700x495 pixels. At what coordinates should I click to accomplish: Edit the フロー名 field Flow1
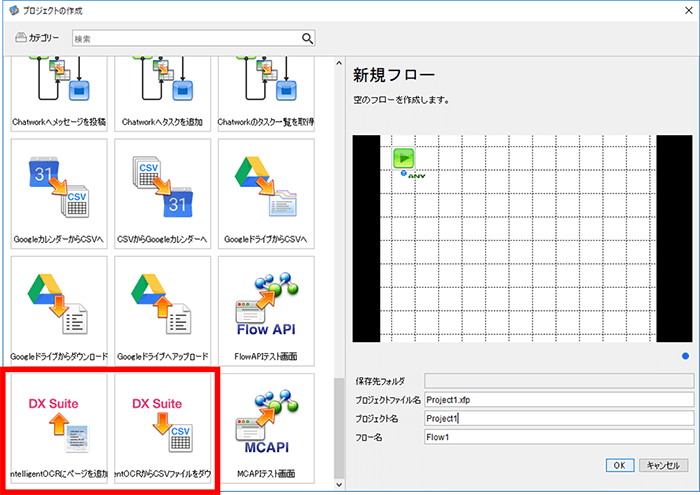coord(559,437)
